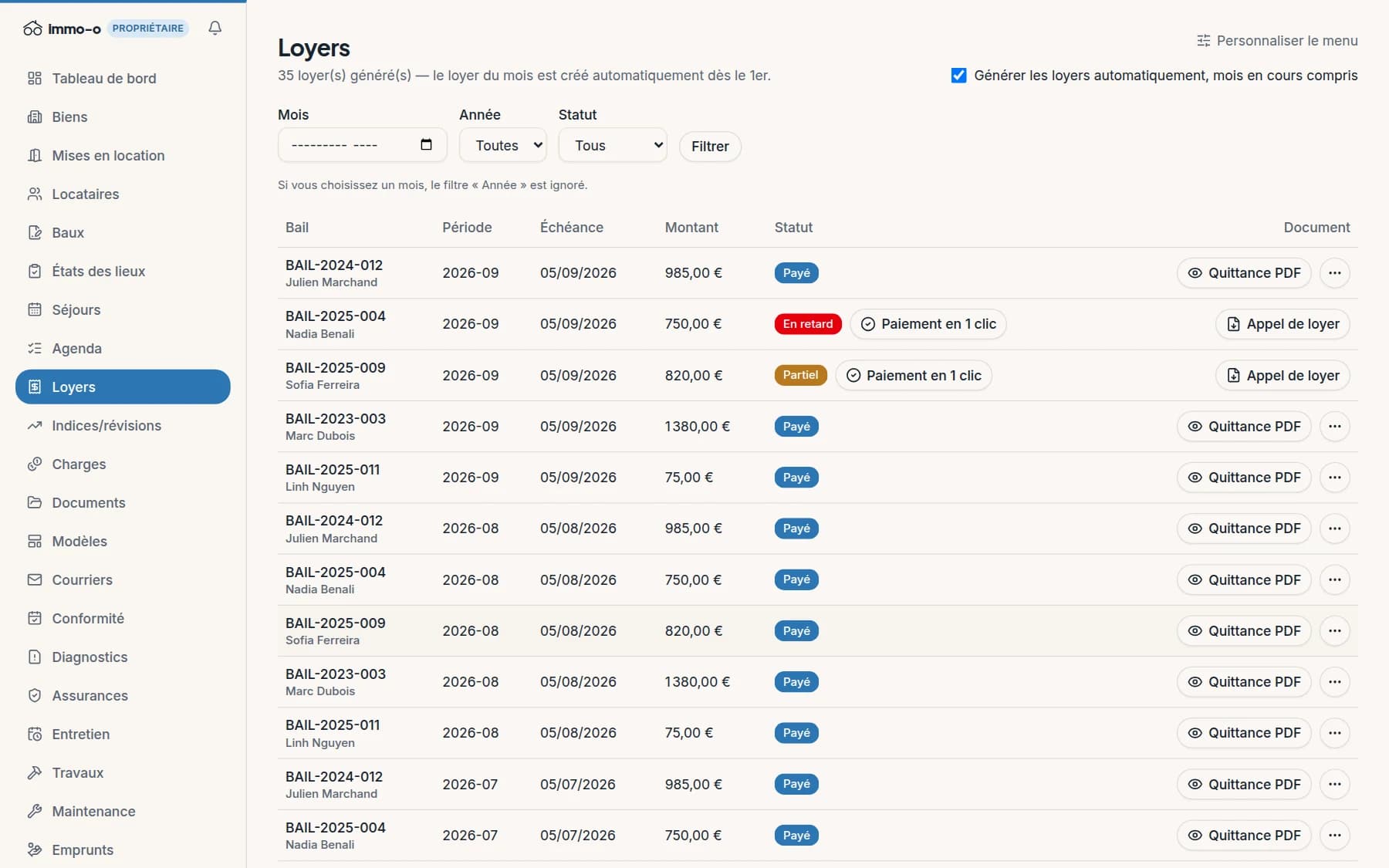The image size is (1389, 868).
Task: Click the Charges coins icon
Action: 35,464
